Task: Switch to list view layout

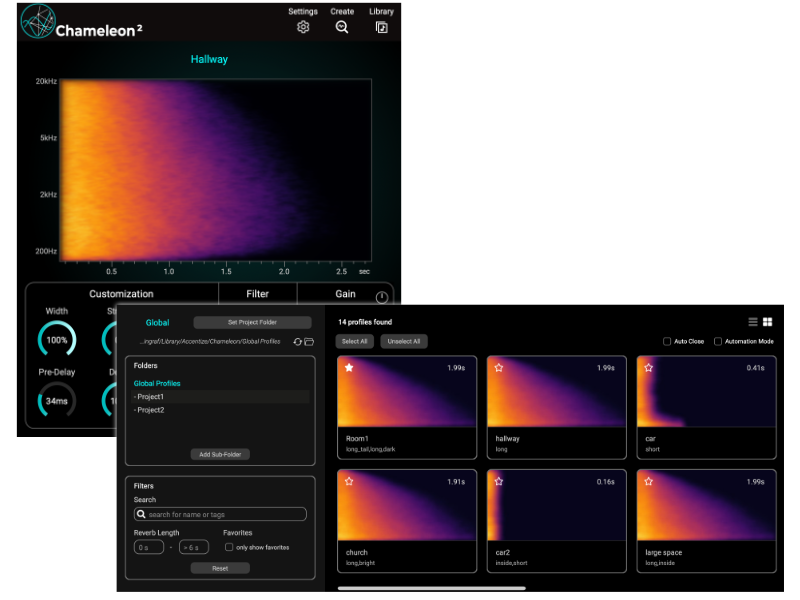Action: point(753,322)
